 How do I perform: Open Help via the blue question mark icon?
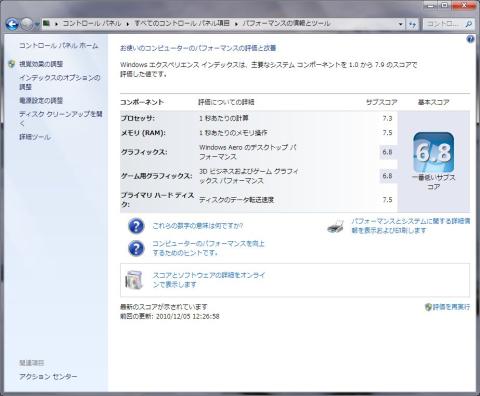[x=470, y=39]
